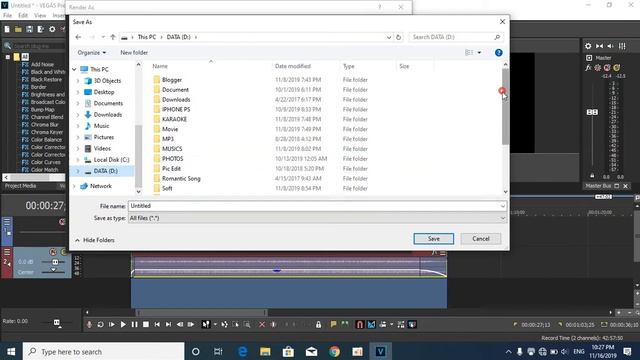
Task: Click Insert Marker icon in timeline toolbar
Action: point(333,324)
